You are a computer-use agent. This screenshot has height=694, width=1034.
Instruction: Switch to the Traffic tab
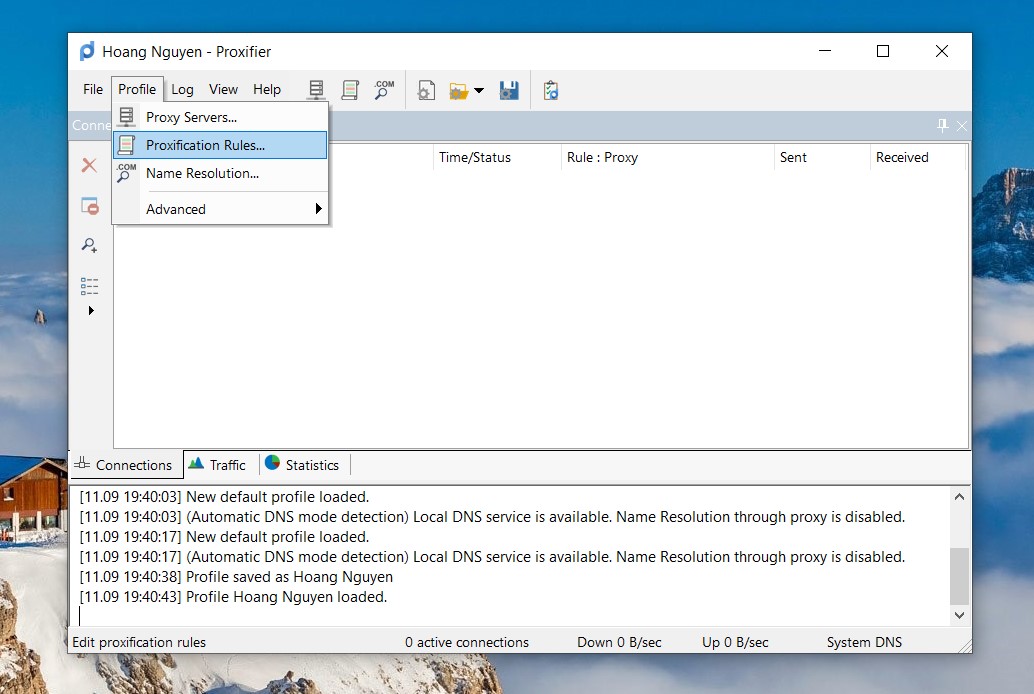(x=217, y=465)
